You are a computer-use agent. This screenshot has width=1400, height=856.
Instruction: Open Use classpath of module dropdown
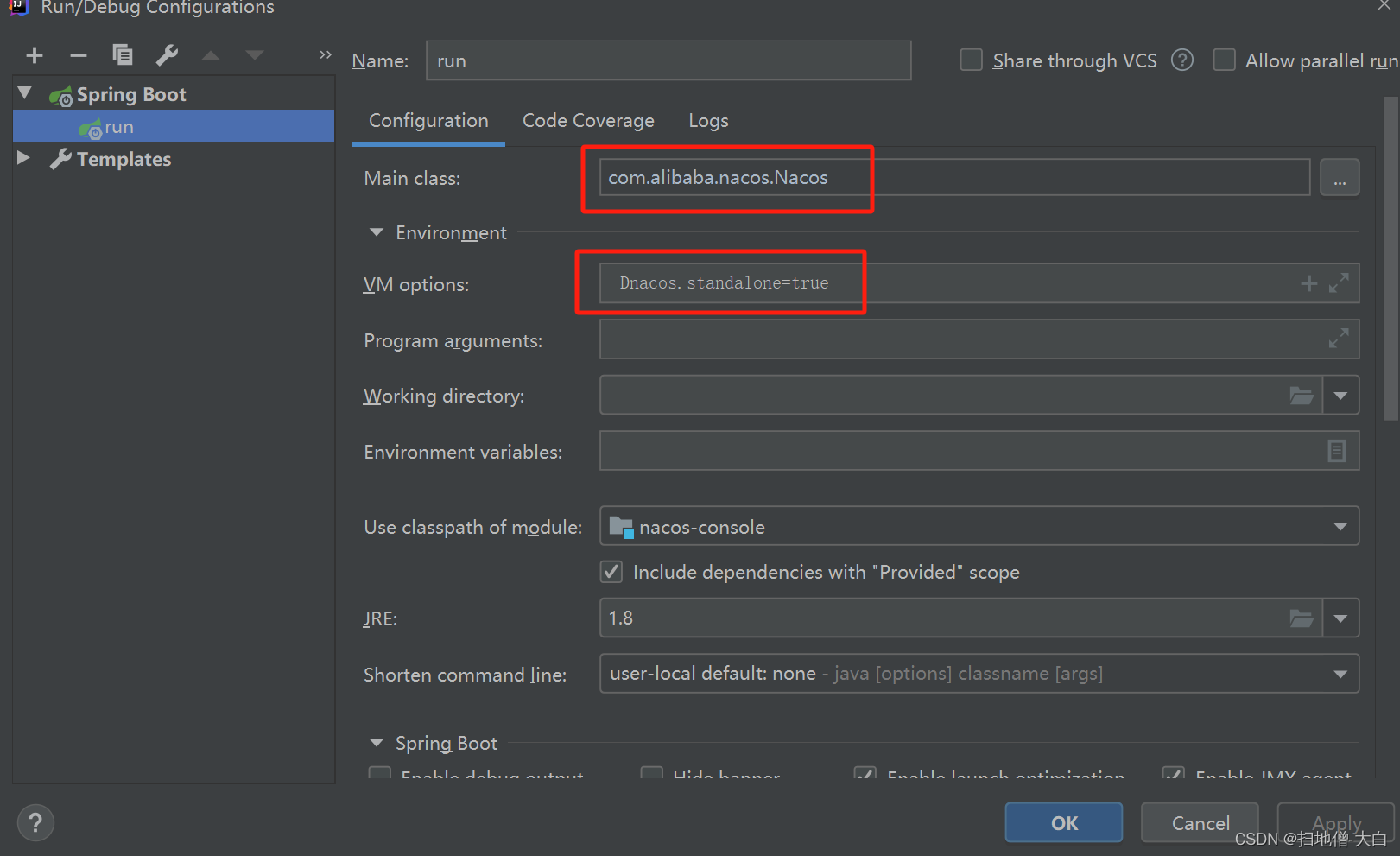click(x=1340, y=527)
